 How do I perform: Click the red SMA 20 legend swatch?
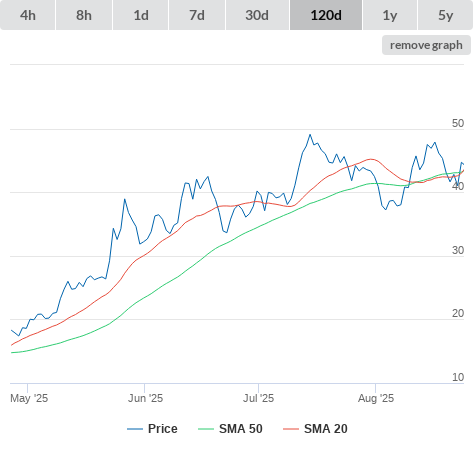click(x=291, y=429)
